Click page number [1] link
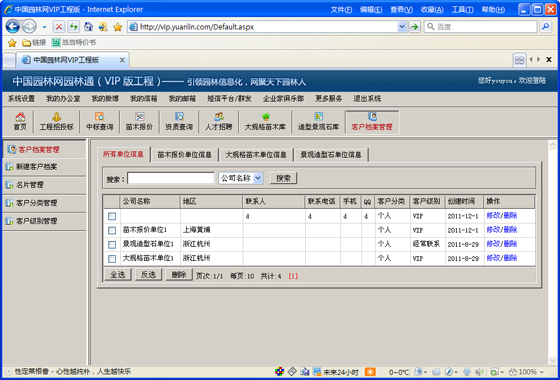This screenshot has width=560, height=380. 293,276
